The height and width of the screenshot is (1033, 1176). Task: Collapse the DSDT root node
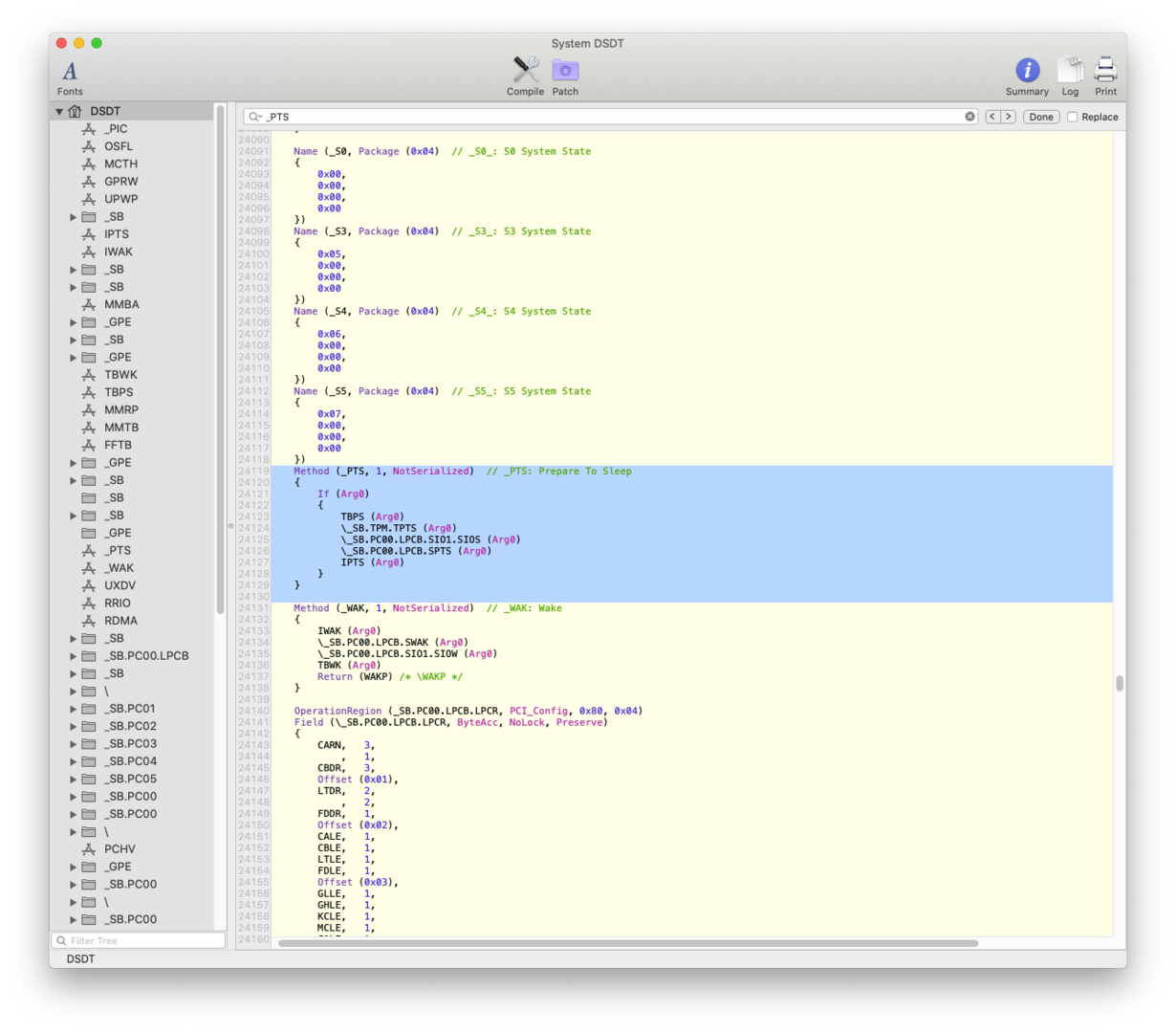coord(59,112)
